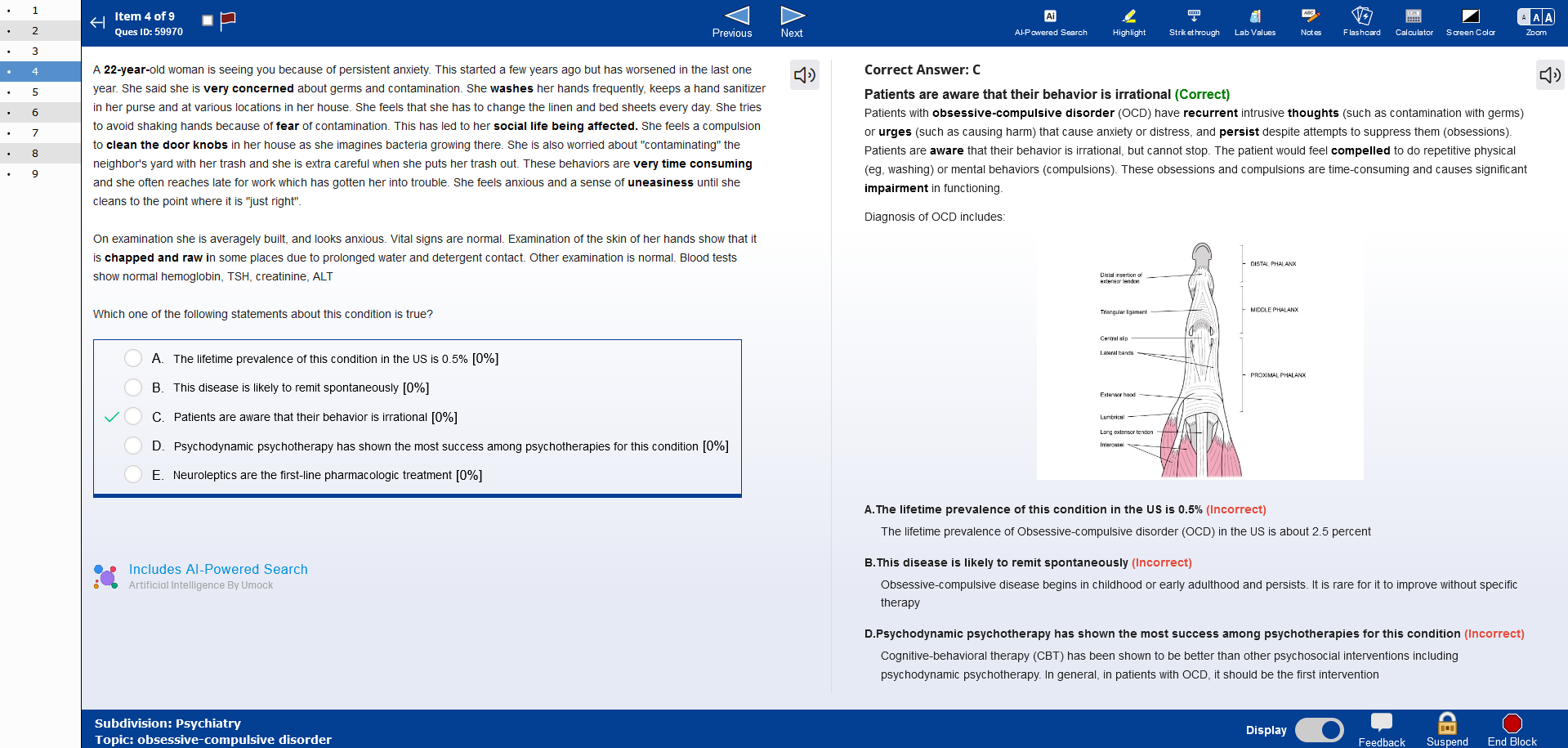The width and height of the screenshot is (1568, 748).
Task: Select answer option D radio button
Action: (x=133, y=446)
